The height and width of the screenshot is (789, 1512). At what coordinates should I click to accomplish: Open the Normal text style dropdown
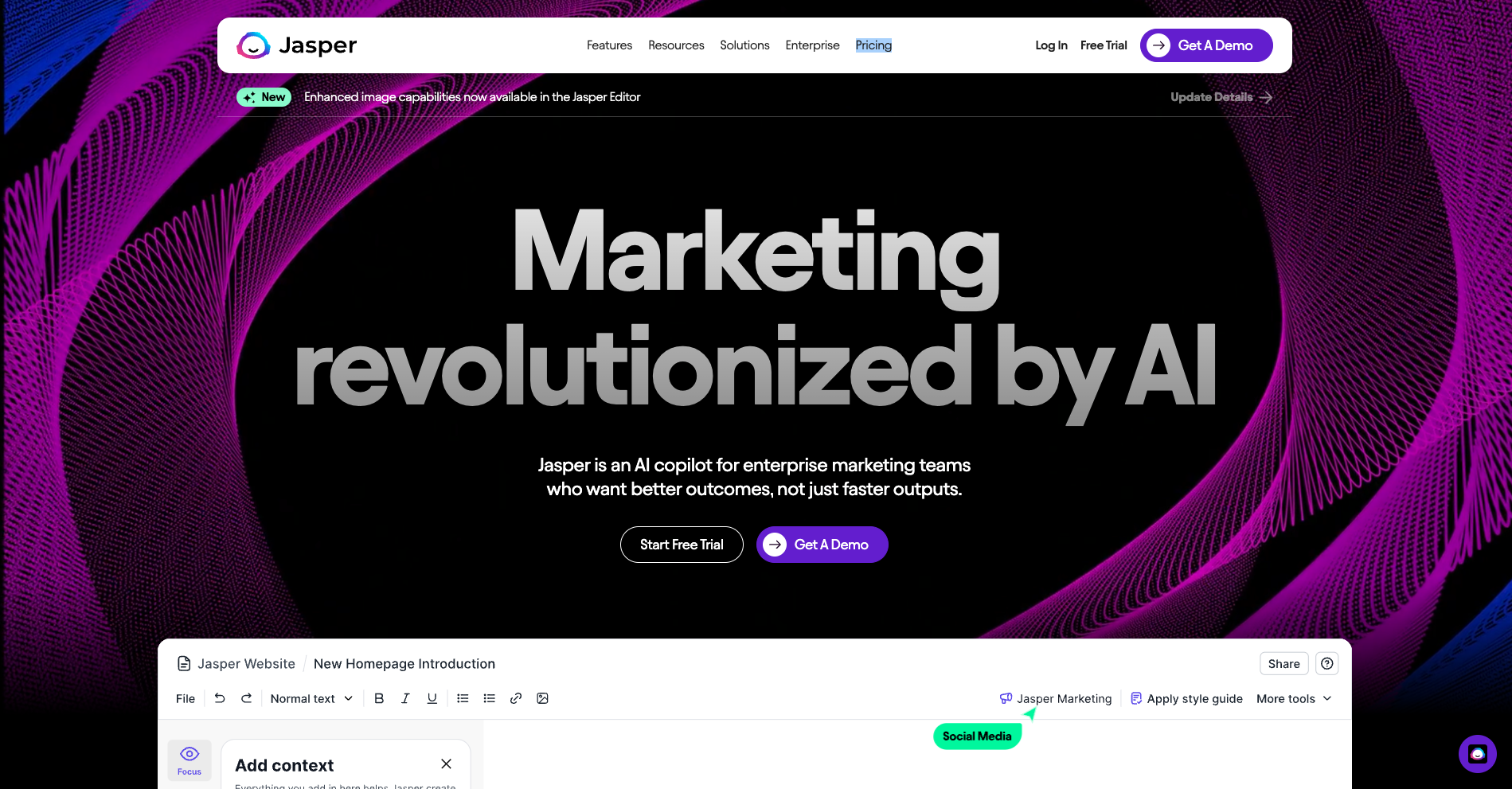coord(311,698)
